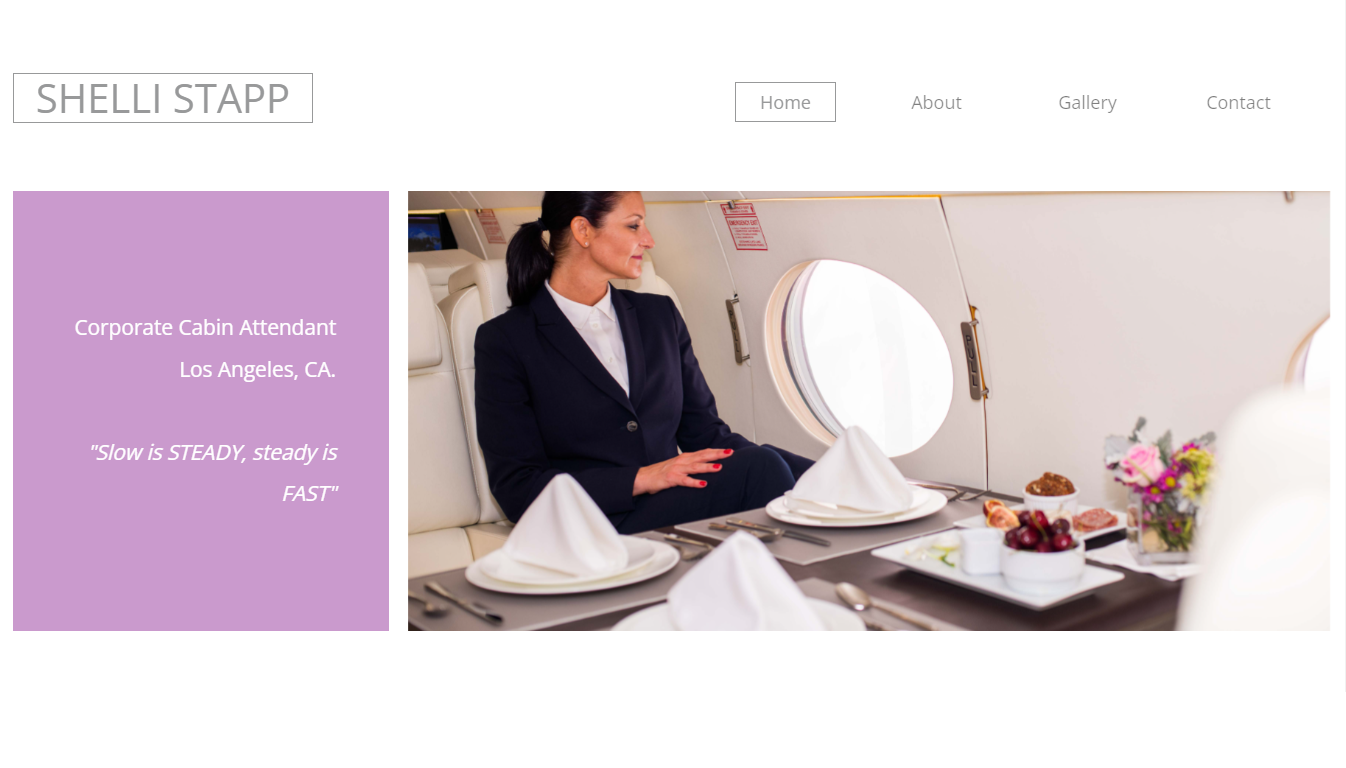Click the chocolate dessert cup on table
The height and width of the screenshot is (768, 1346).
tap(1050, 492)
